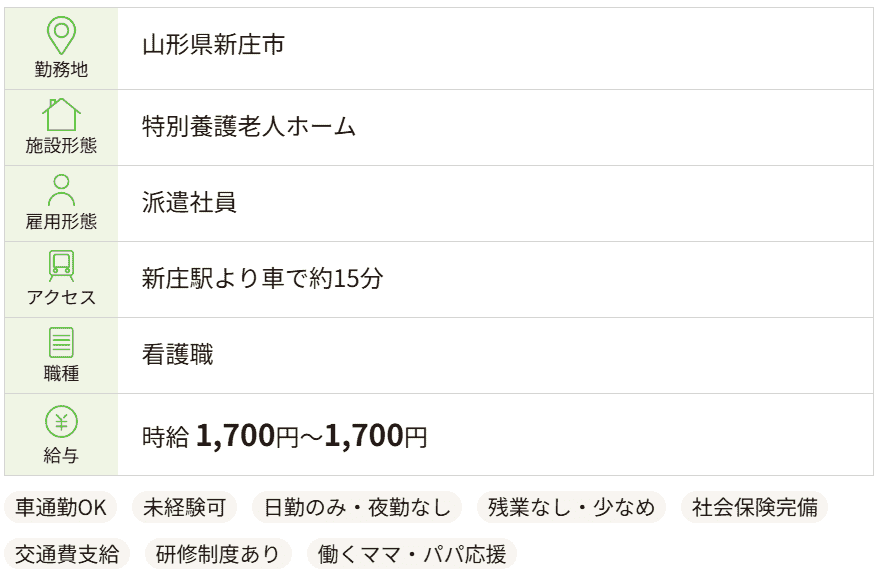The height and width of the screenshot is (582, 887).
Task: Click the 雇用形態 person icon
Action: [x=62, y=187]
